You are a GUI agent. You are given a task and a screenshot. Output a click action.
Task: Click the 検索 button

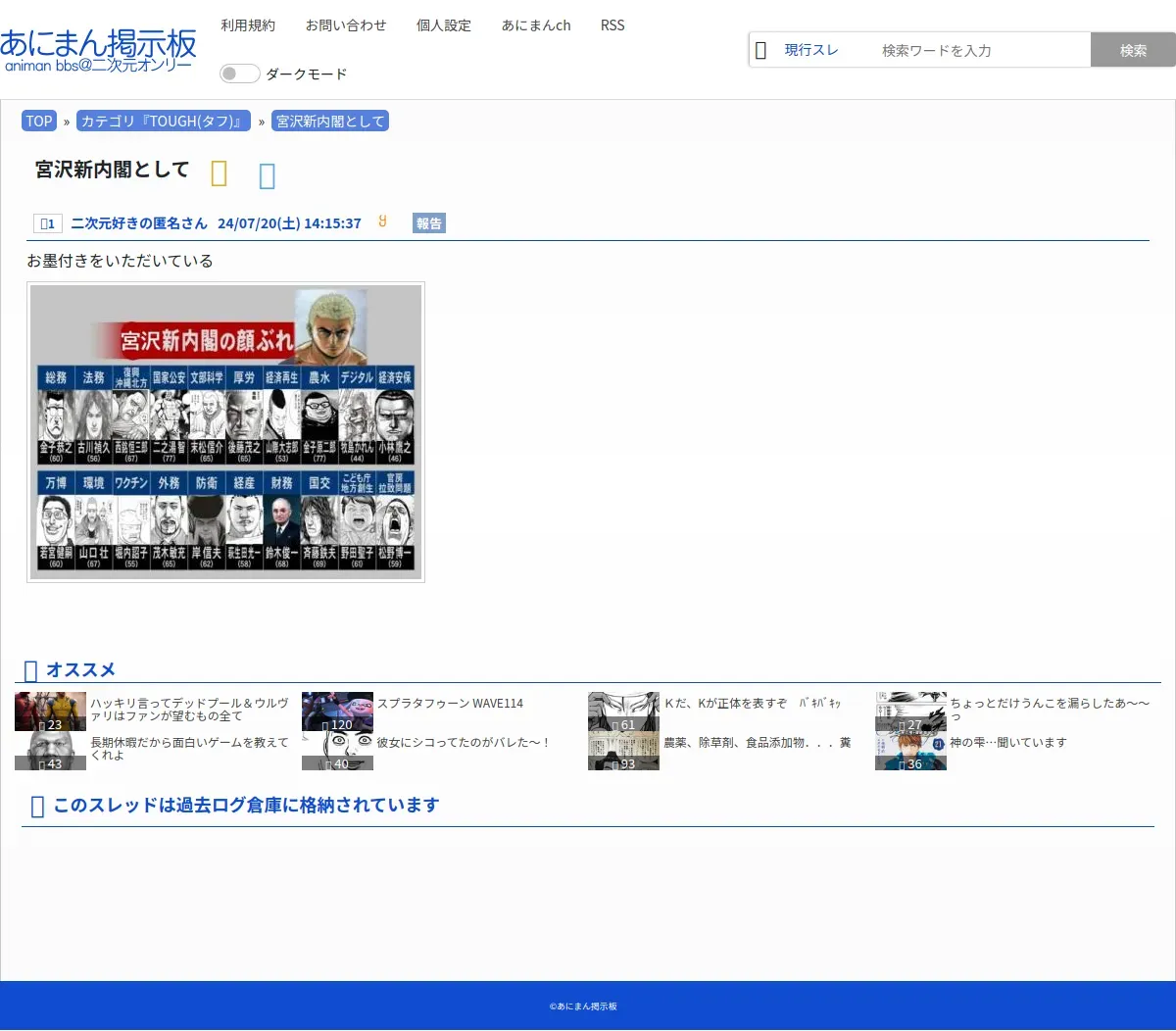tap(1133, 50)
